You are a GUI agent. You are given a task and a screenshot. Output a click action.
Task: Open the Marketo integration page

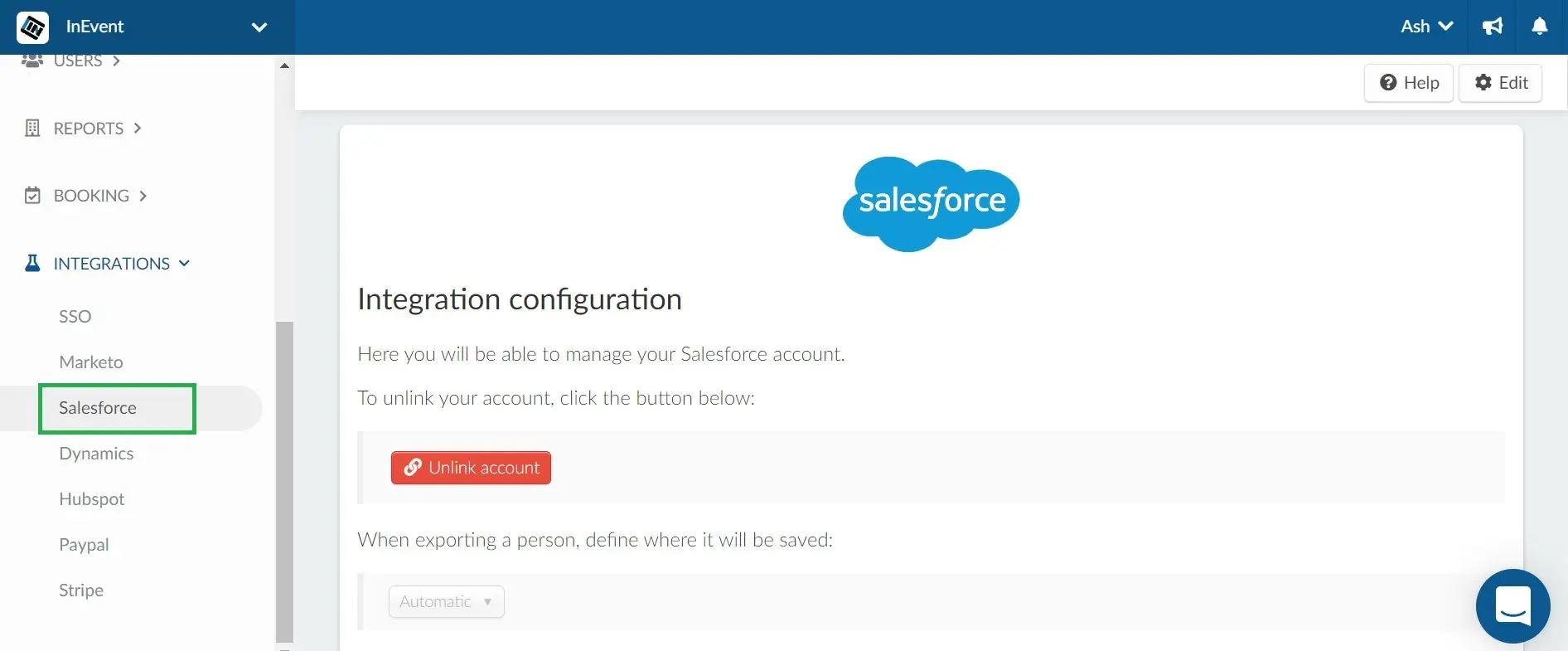[91, 362]
